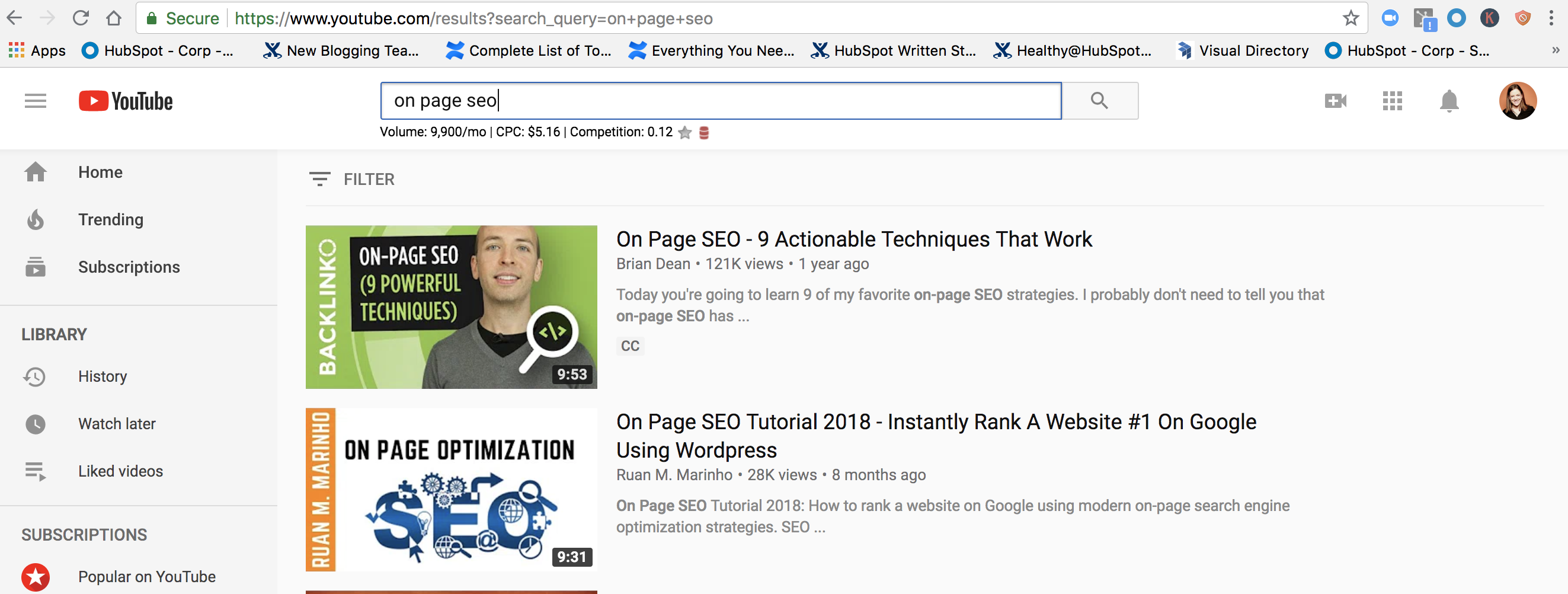Show hidden bookmarks via the double chevron
The image size is (1568, 594).
click(1555, 50)
